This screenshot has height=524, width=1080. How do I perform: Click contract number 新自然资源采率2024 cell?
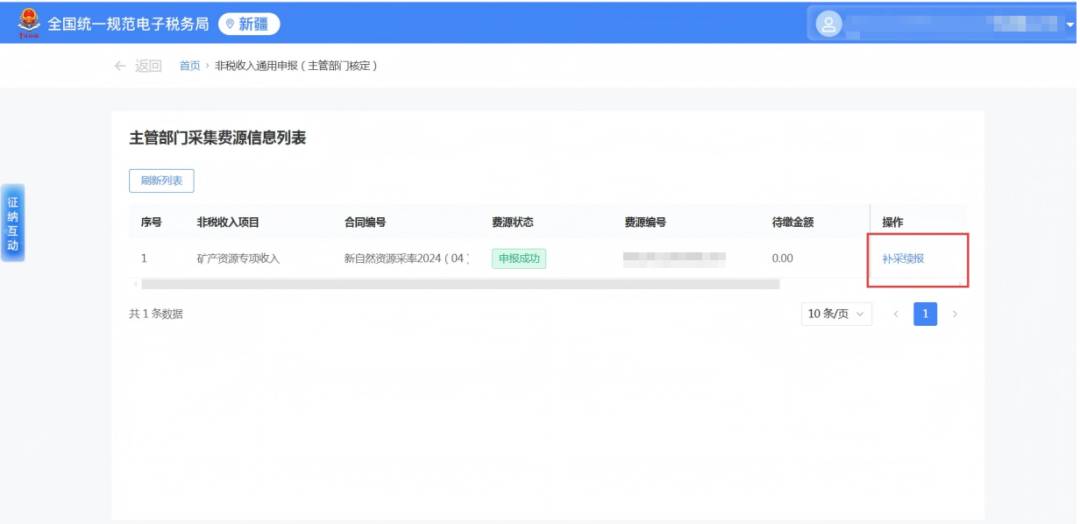click(406, 259)
